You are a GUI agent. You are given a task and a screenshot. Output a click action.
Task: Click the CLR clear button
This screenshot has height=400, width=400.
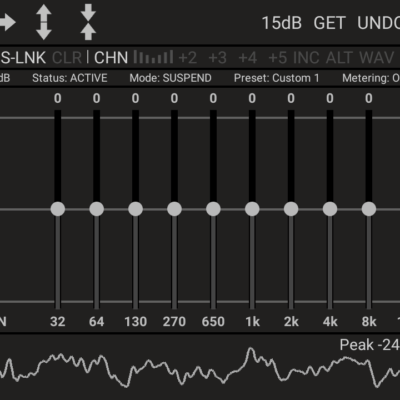tap(67, 58)
